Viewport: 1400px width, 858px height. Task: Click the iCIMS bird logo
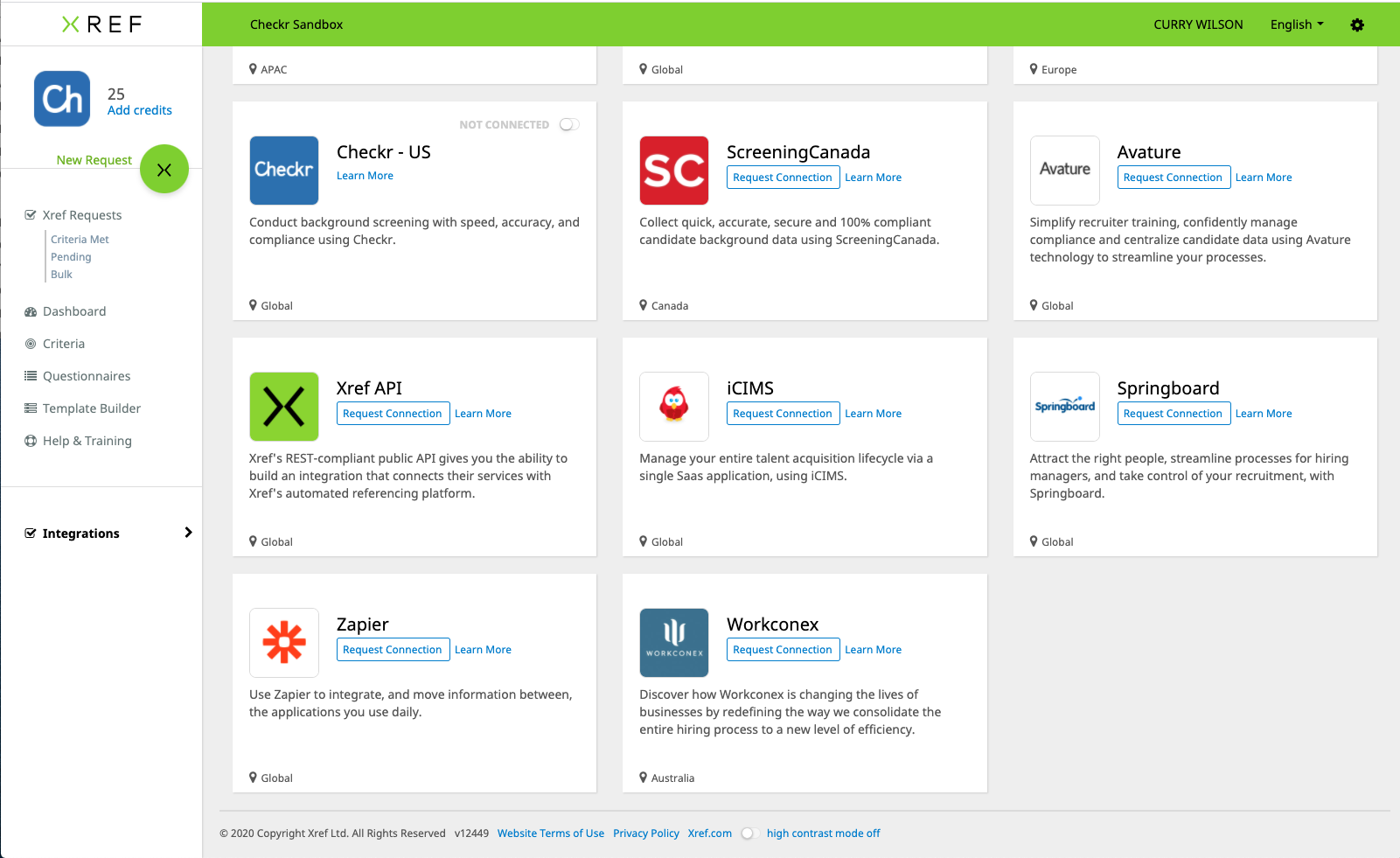click(x=674, y=407)
